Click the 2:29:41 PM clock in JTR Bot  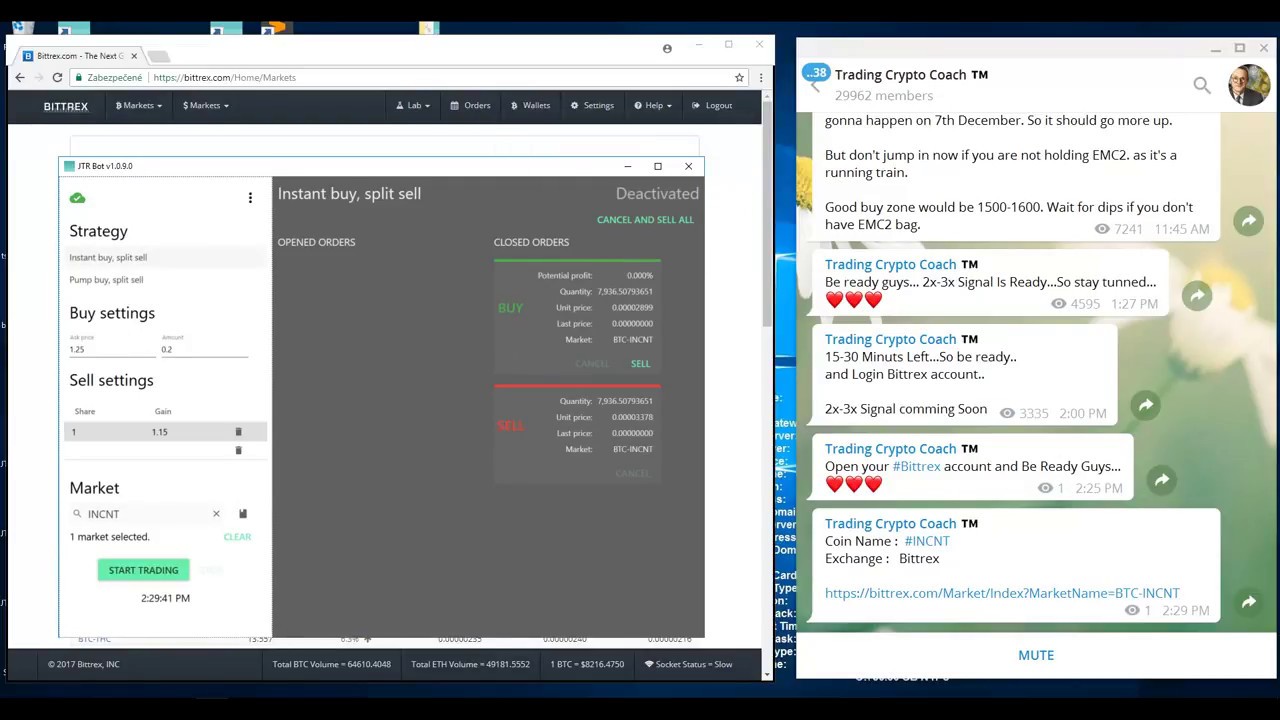[x=165, y=598]
